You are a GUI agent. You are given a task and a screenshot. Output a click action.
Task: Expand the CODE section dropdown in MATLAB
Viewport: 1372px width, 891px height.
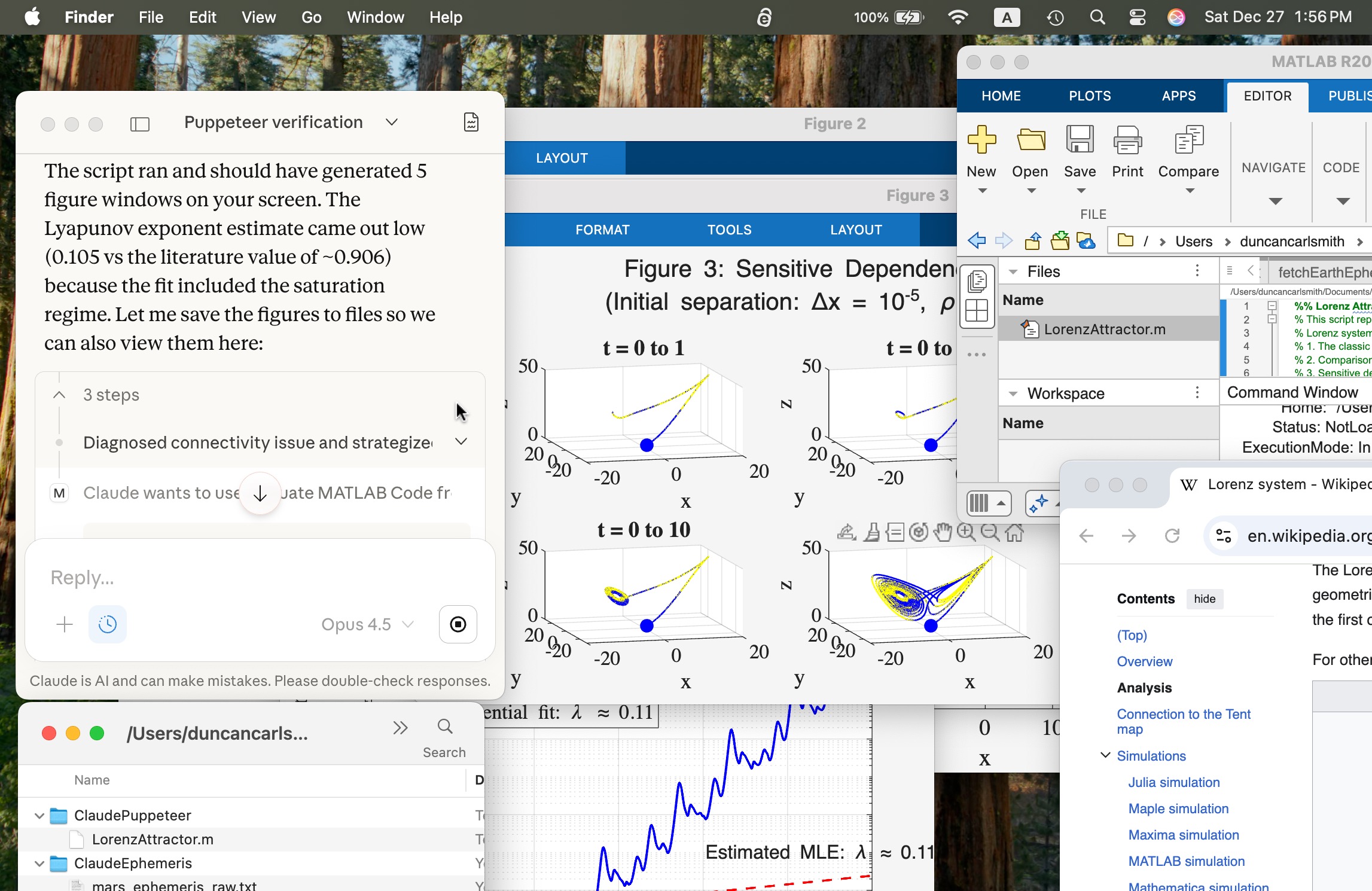[x=1343, y=201]
